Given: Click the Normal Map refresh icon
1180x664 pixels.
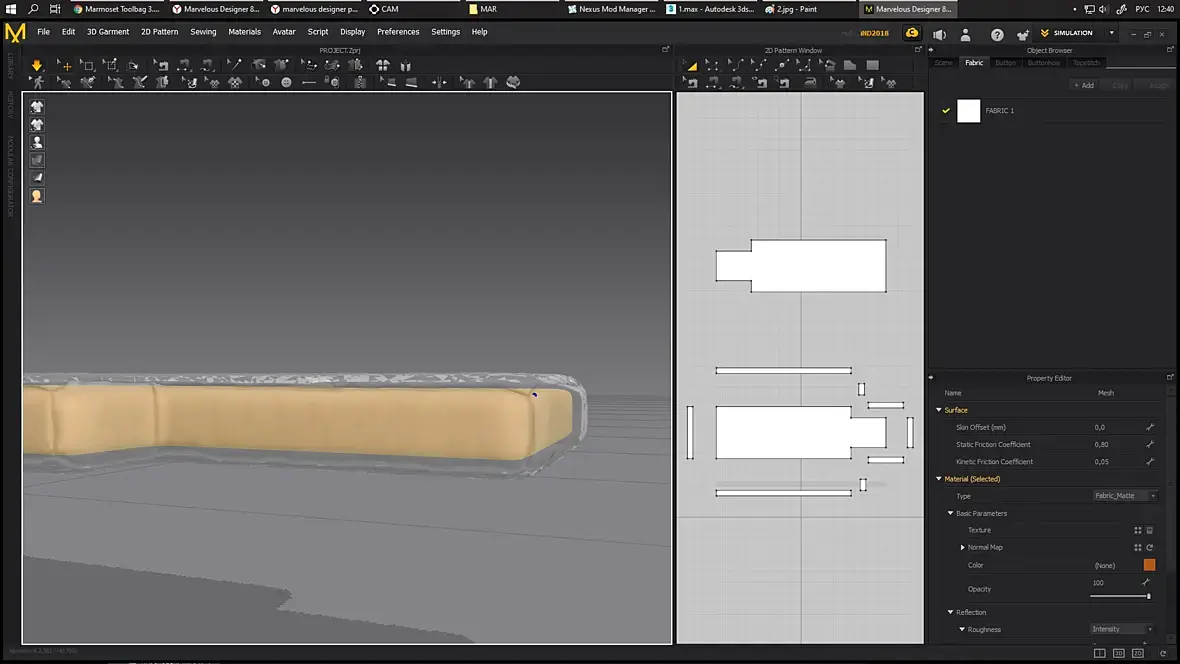Looking at the screenshot, I should 1149,547.
